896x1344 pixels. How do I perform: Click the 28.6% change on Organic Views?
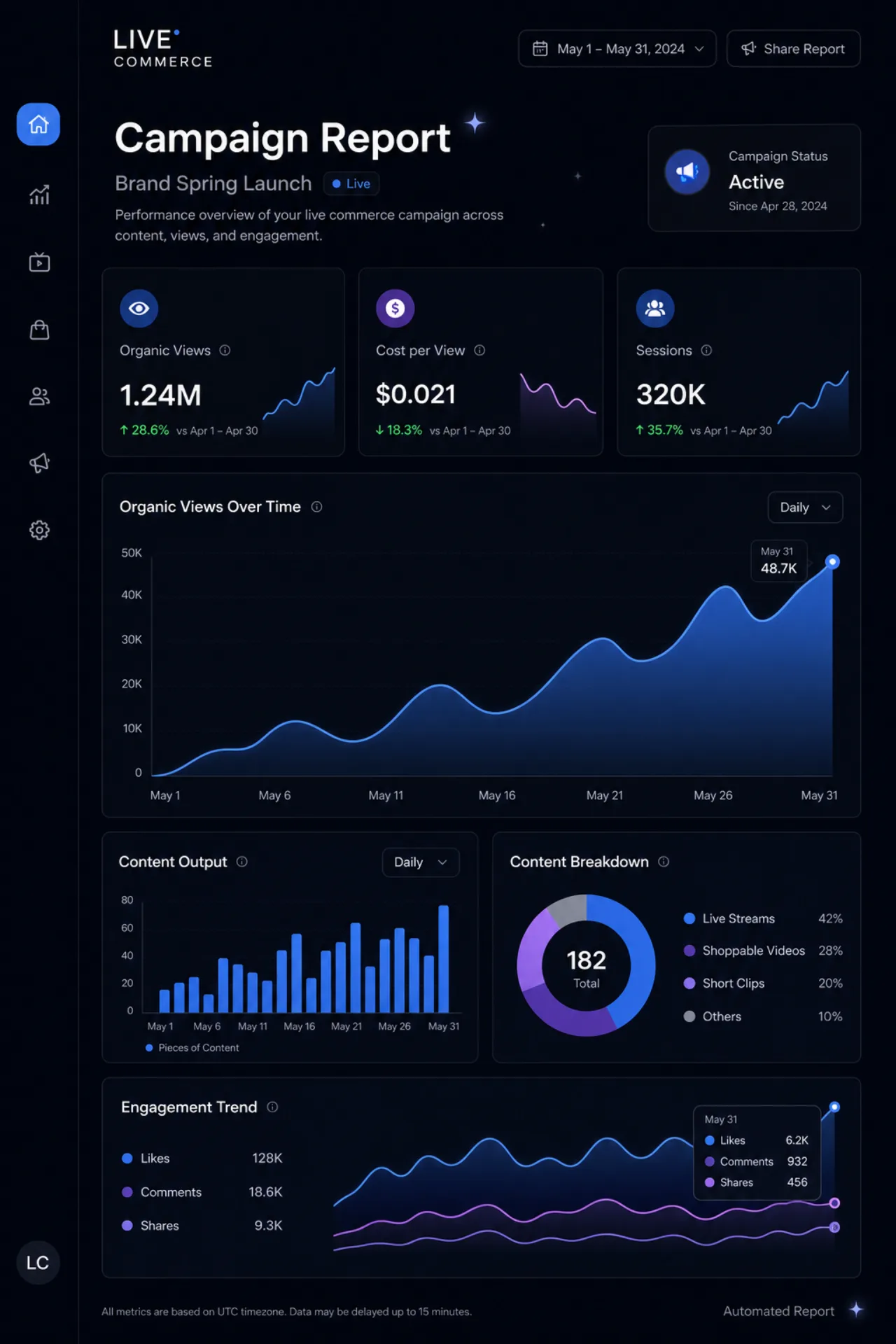[x=144, y=430]
